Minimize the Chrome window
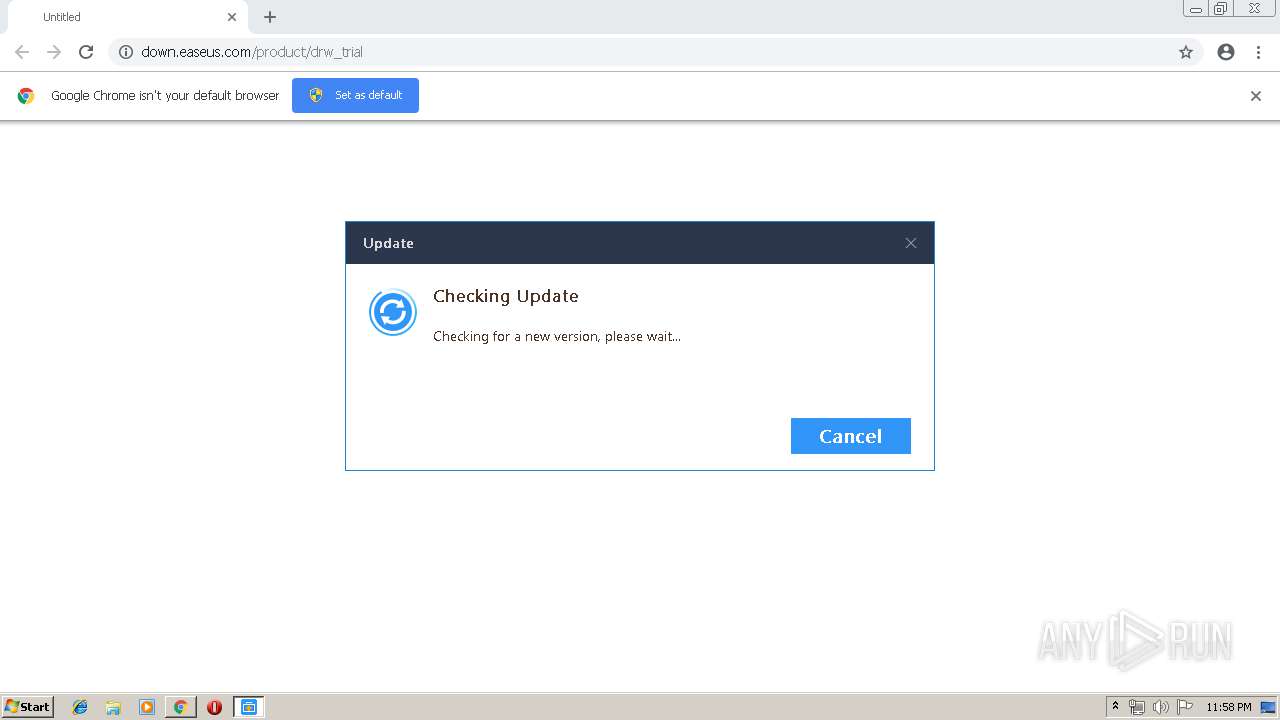 tap(1196, 9)
